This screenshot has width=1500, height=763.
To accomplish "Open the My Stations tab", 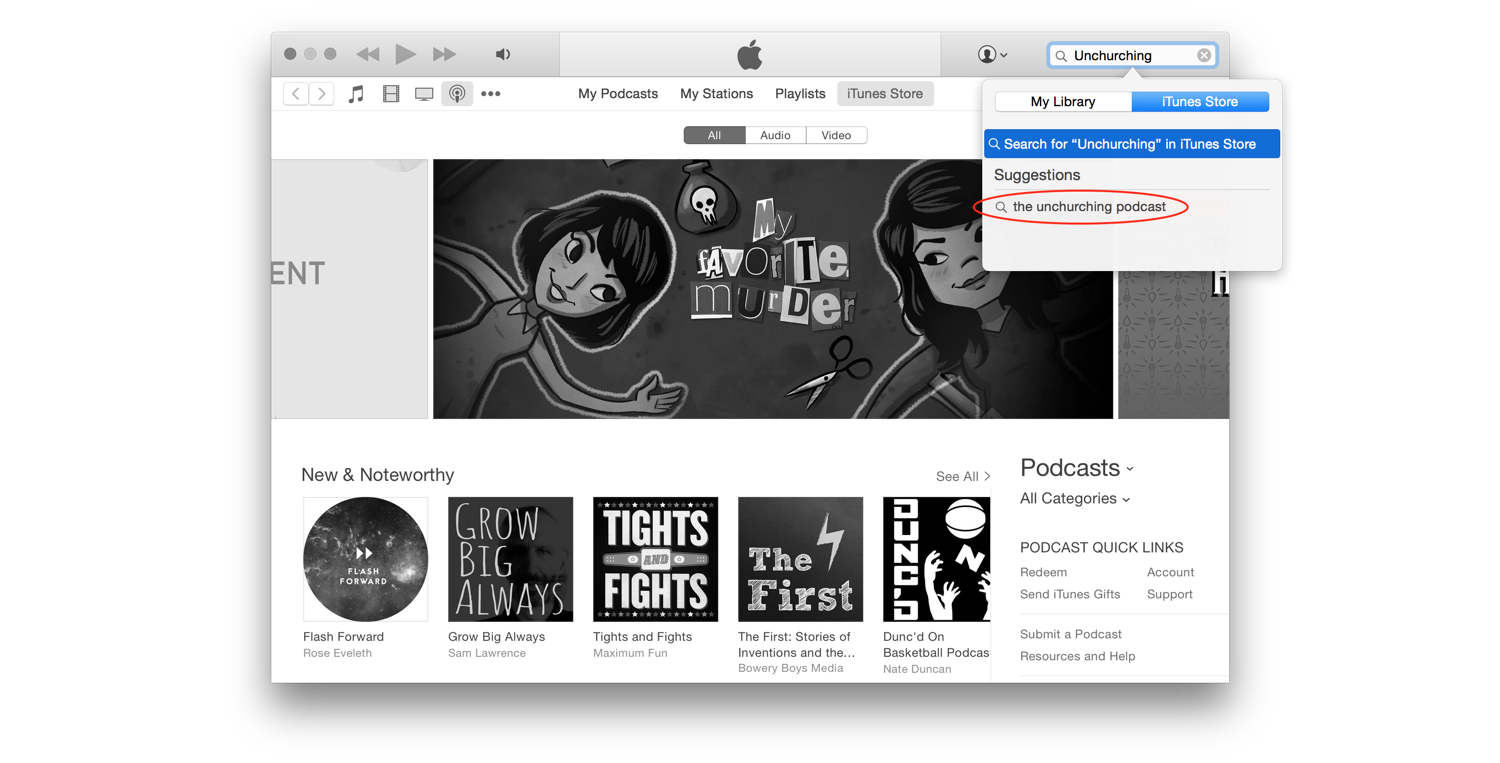I will 716,94.
